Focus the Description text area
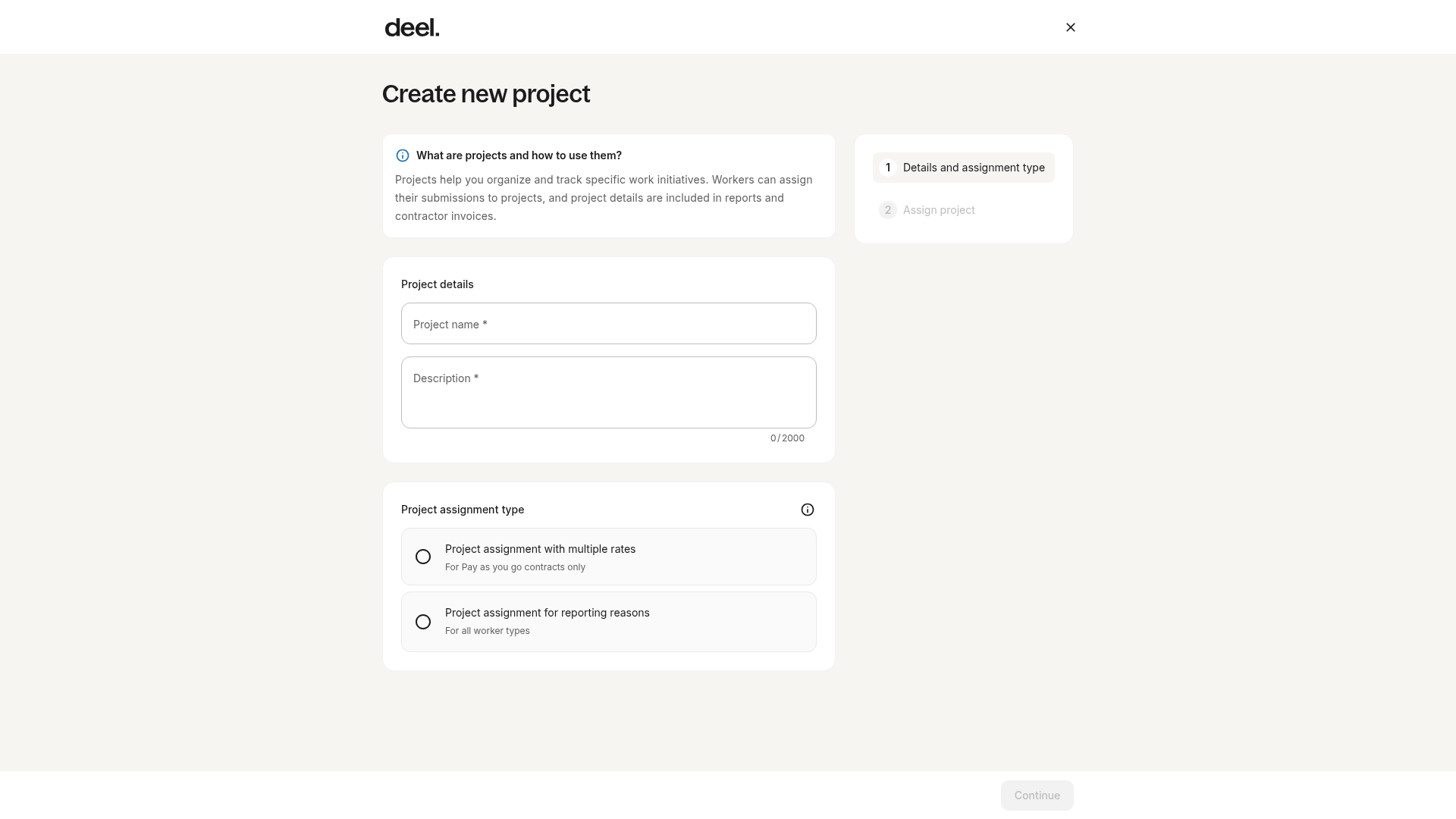 608,392
